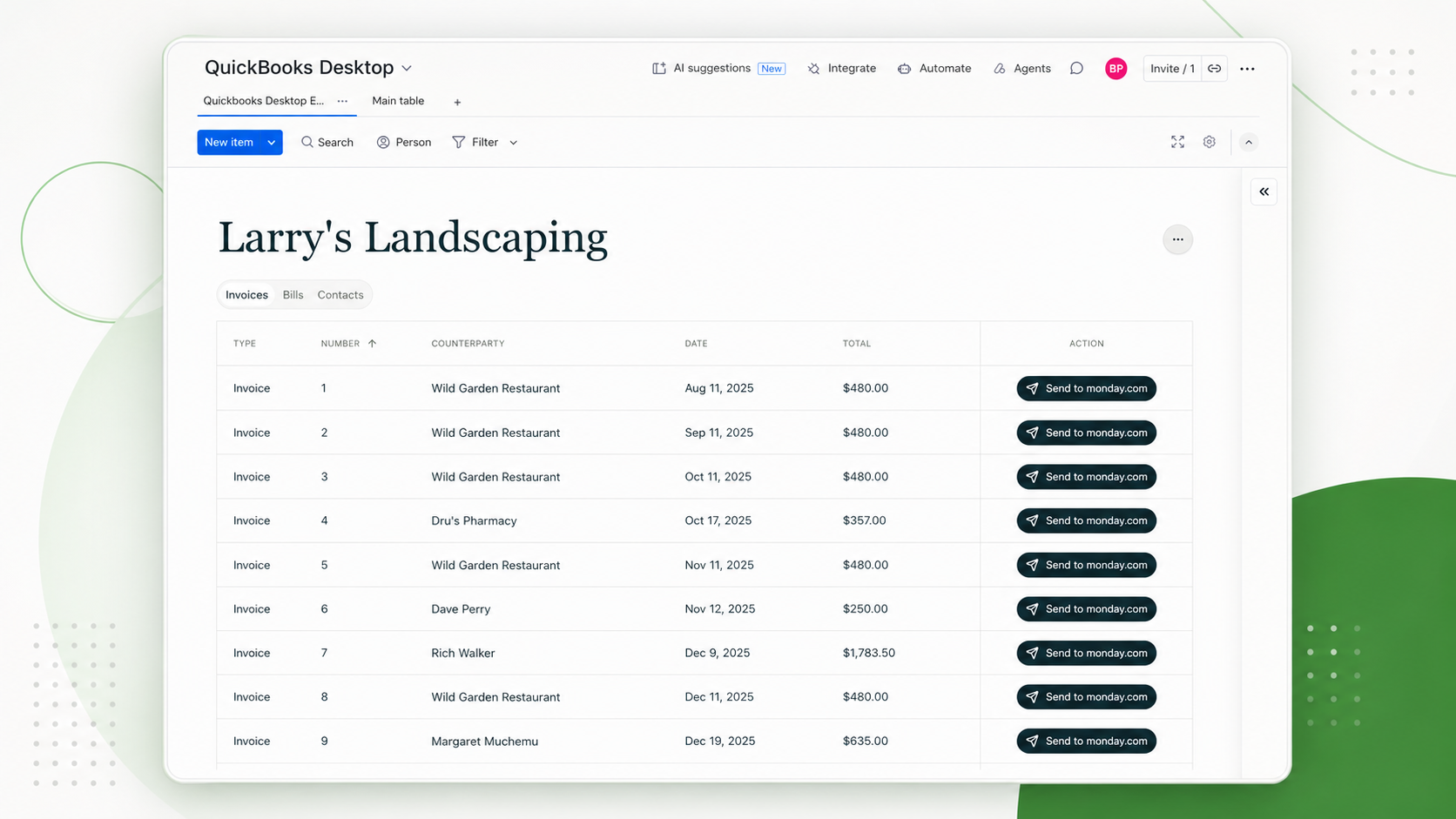Send Rich Walker invoice to monday.com

pos(1086,653)
